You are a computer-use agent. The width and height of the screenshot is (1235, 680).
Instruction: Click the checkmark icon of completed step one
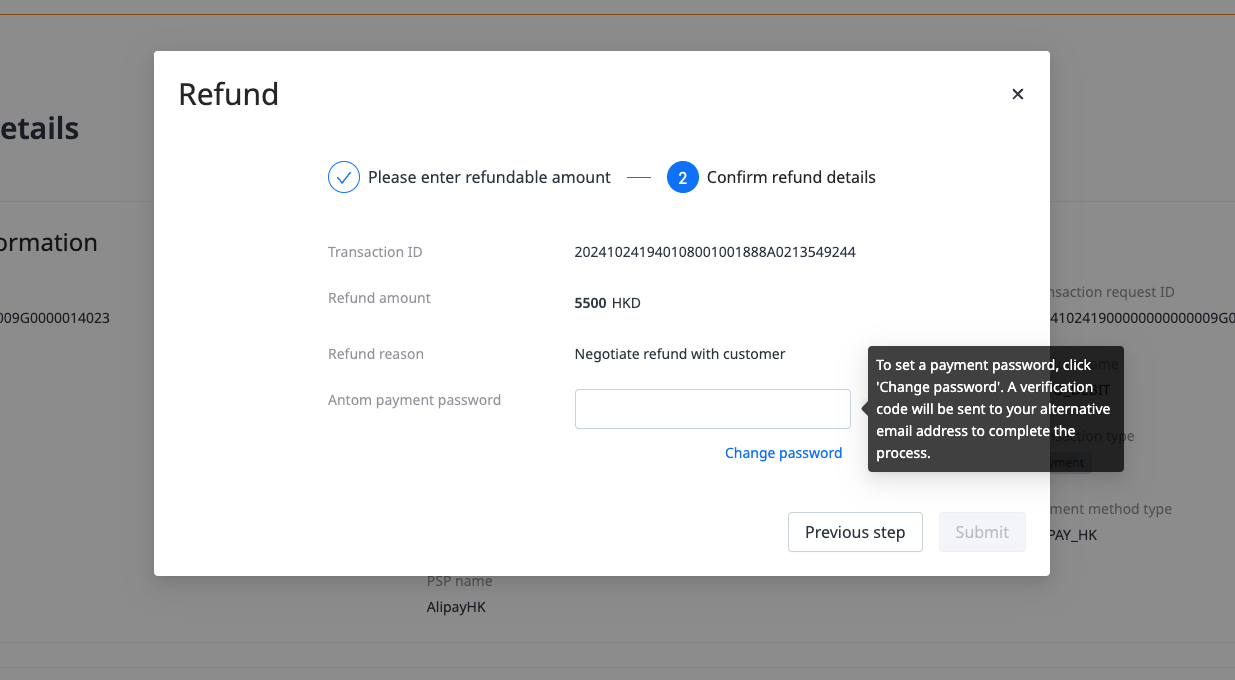(344, 177)
